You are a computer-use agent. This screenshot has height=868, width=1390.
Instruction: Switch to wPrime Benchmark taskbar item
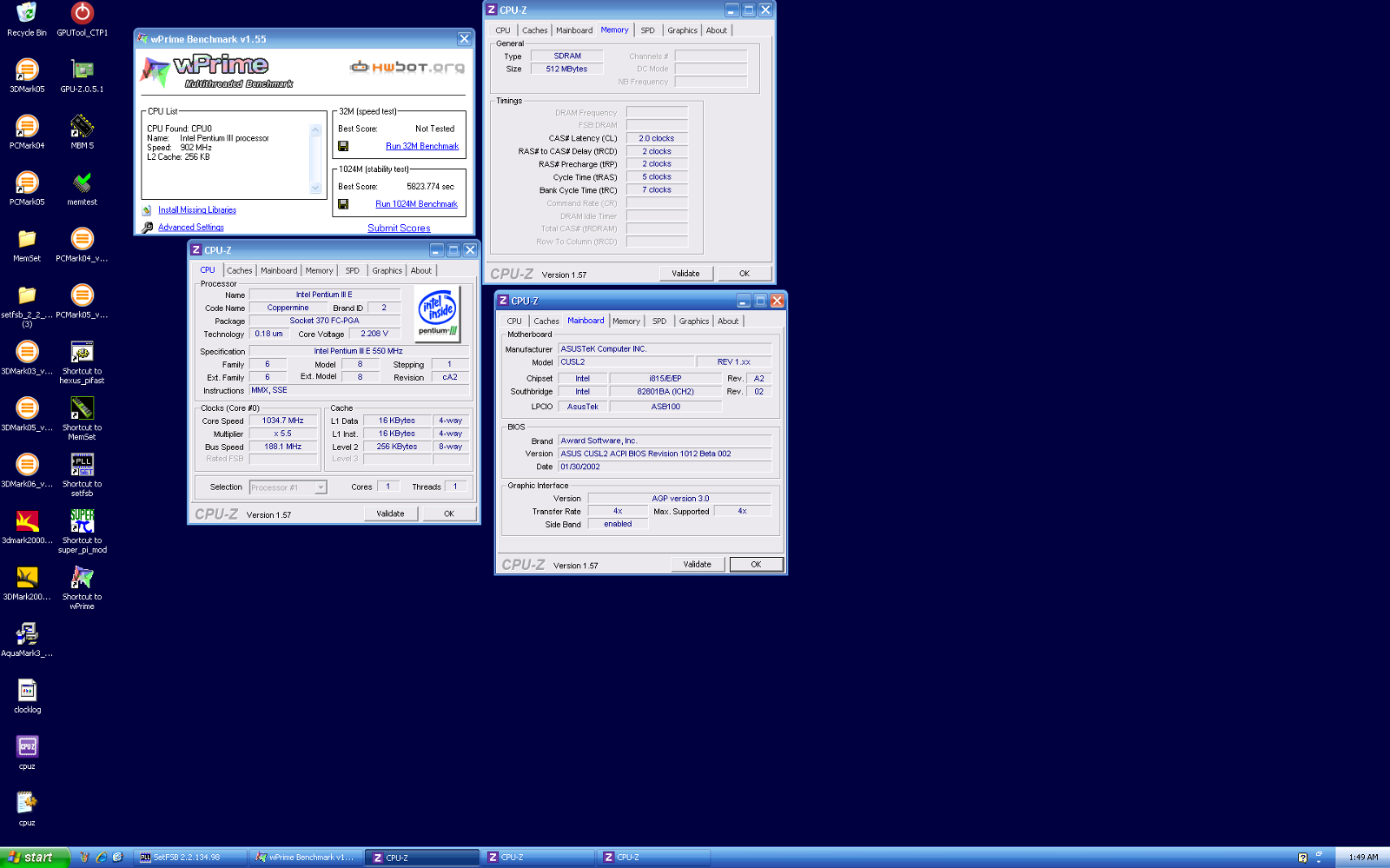click(306, 858)
